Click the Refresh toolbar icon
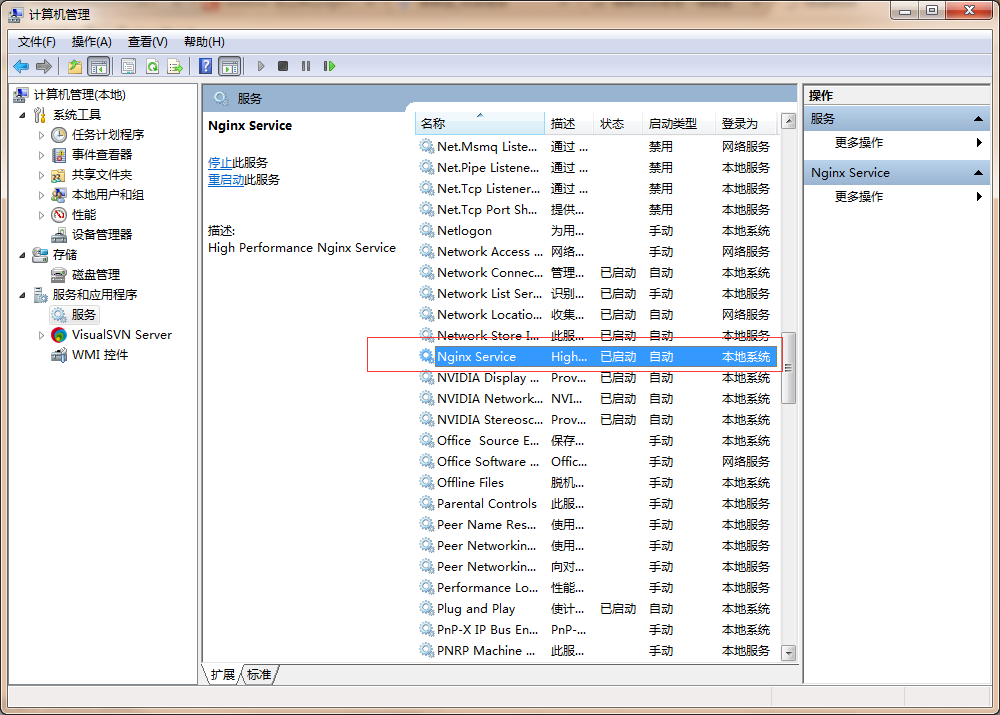The image size is (1000, 715). coord(152,66)
